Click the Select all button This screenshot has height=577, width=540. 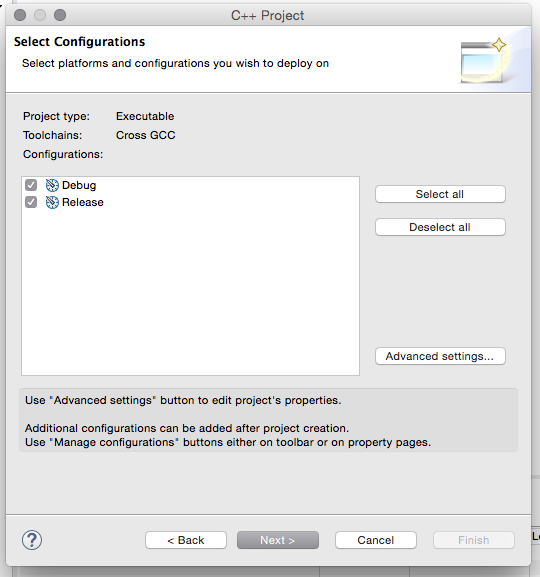click(x=440, y=194)
